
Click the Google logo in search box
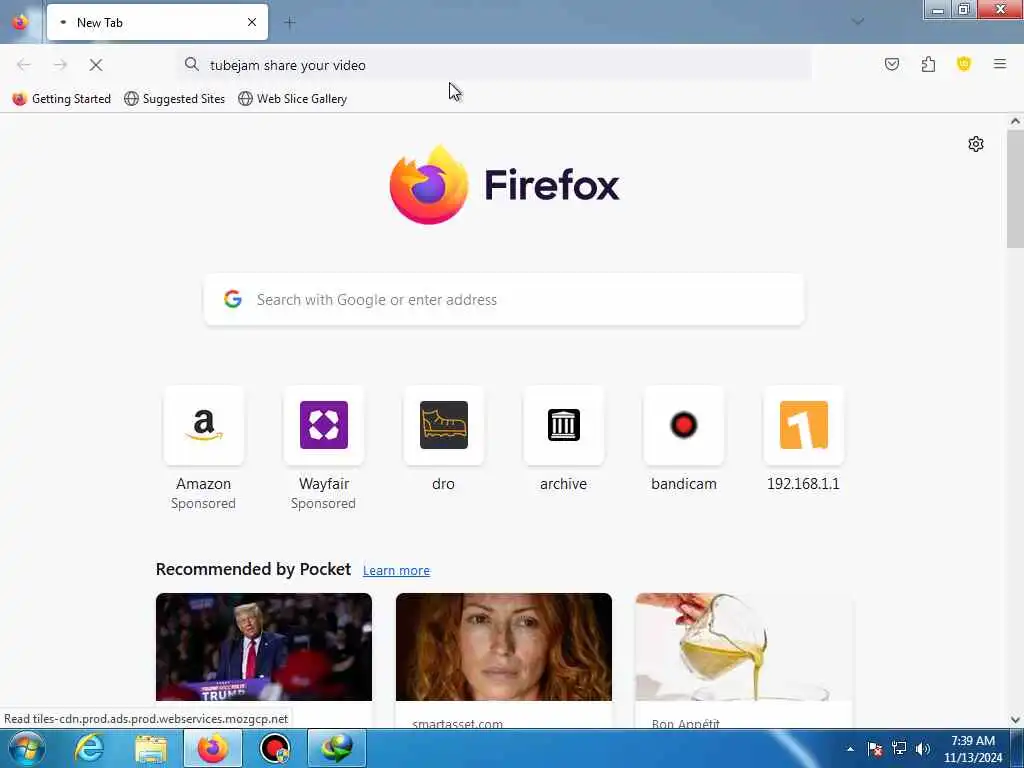click(232, 299)
